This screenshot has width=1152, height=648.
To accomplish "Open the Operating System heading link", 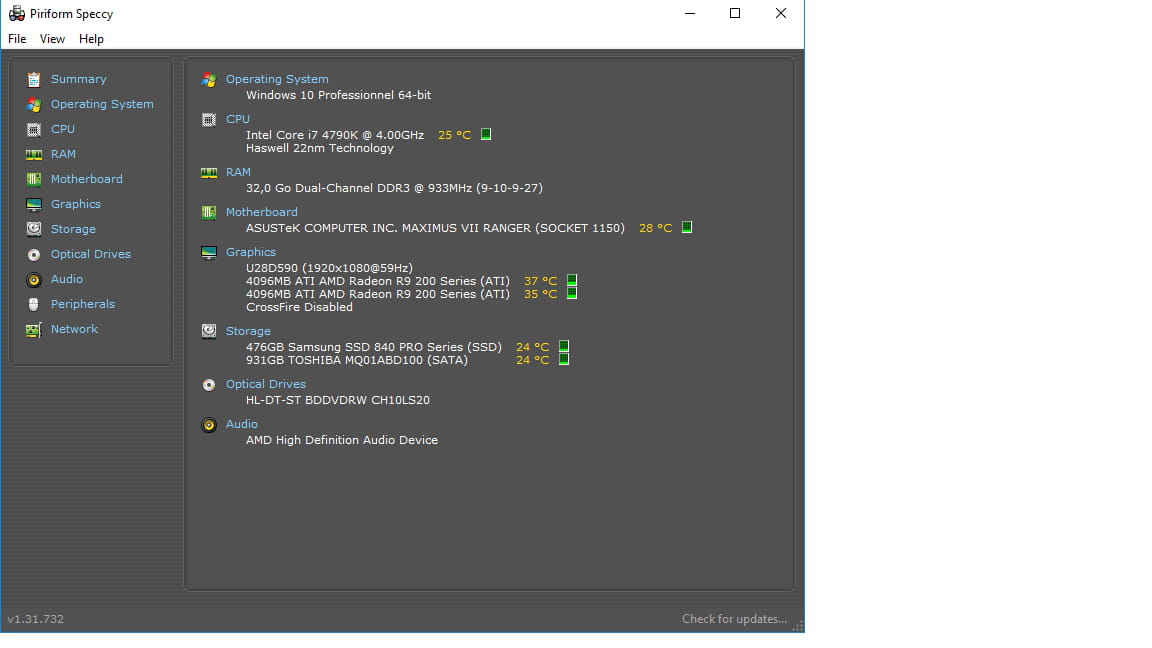I will (x=277, y=79).
